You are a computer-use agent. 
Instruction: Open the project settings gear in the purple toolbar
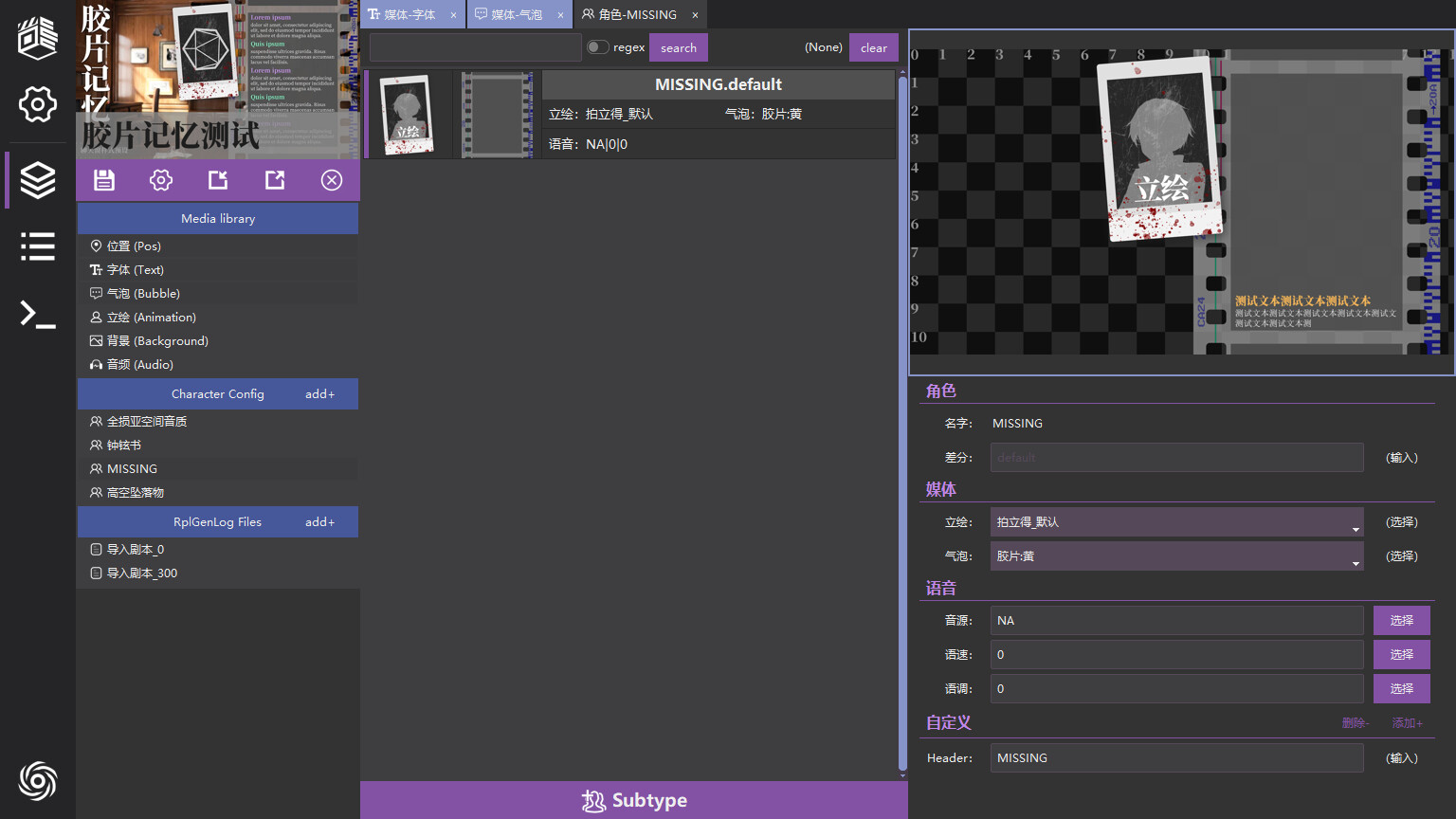(x=160, y=180)
